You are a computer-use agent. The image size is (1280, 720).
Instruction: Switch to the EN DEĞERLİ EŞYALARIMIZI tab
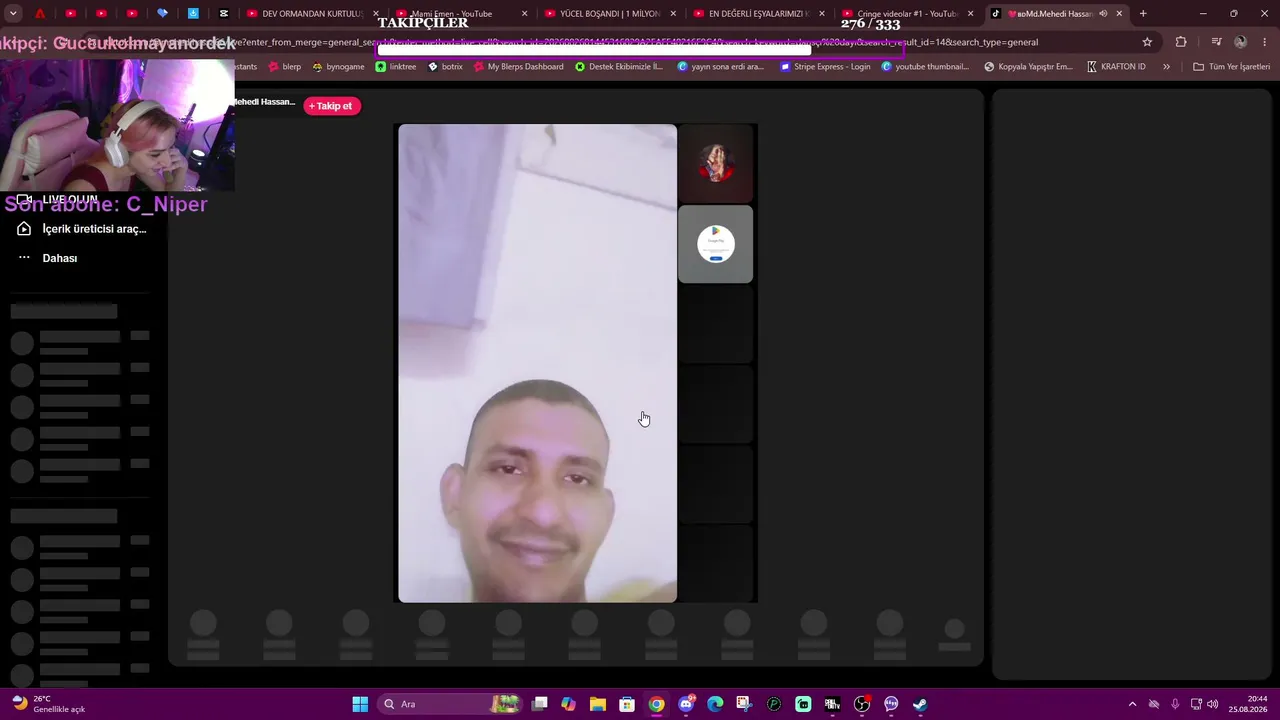[757, 14]
